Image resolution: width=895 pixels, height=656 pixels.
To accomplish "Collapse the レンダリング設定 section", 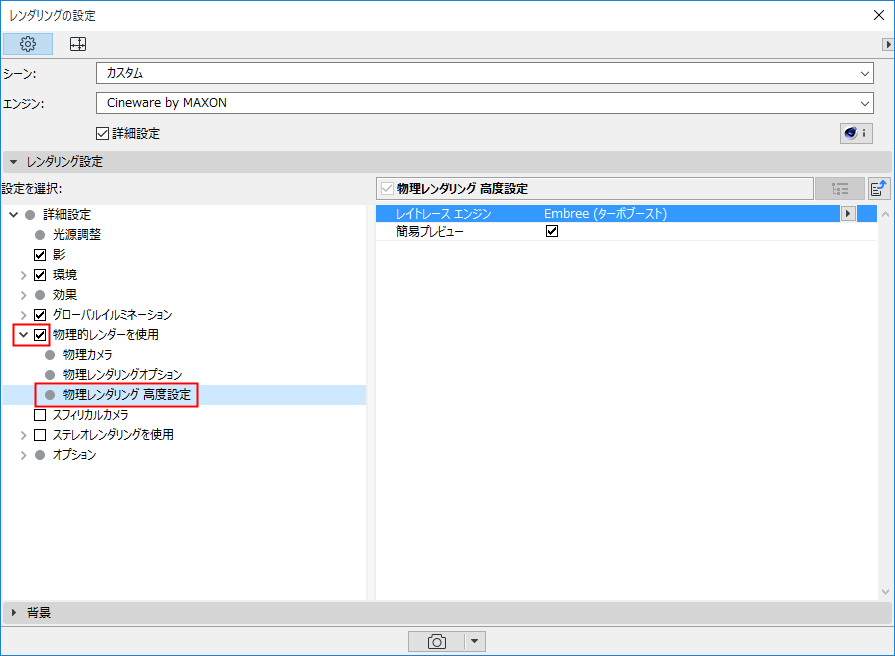I will tap(14, 162).
